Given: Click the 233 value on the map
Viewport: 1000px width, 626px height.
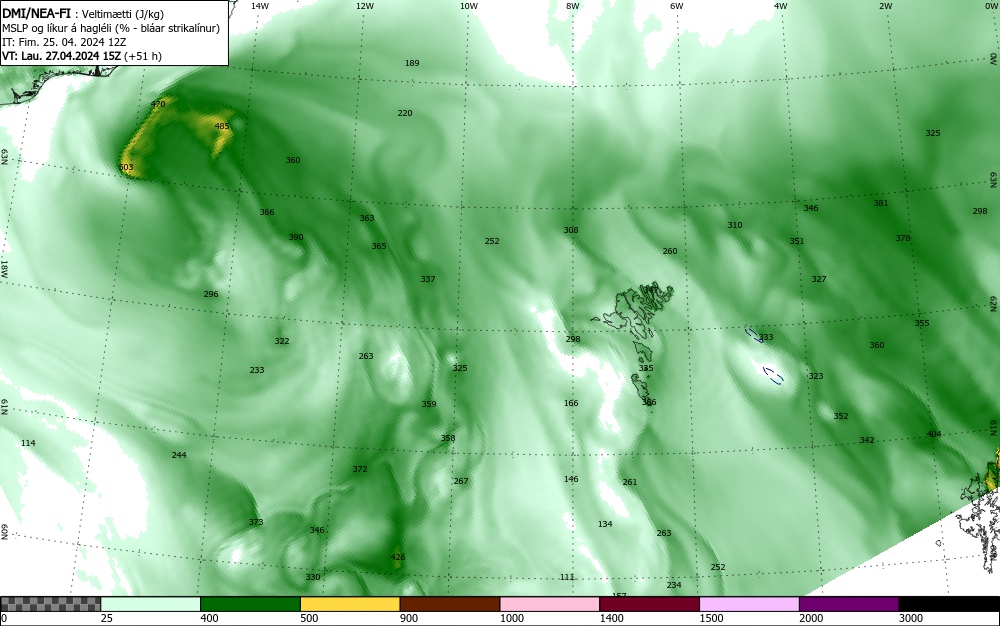Looking at the screenshot, I should tap(257, 370).
